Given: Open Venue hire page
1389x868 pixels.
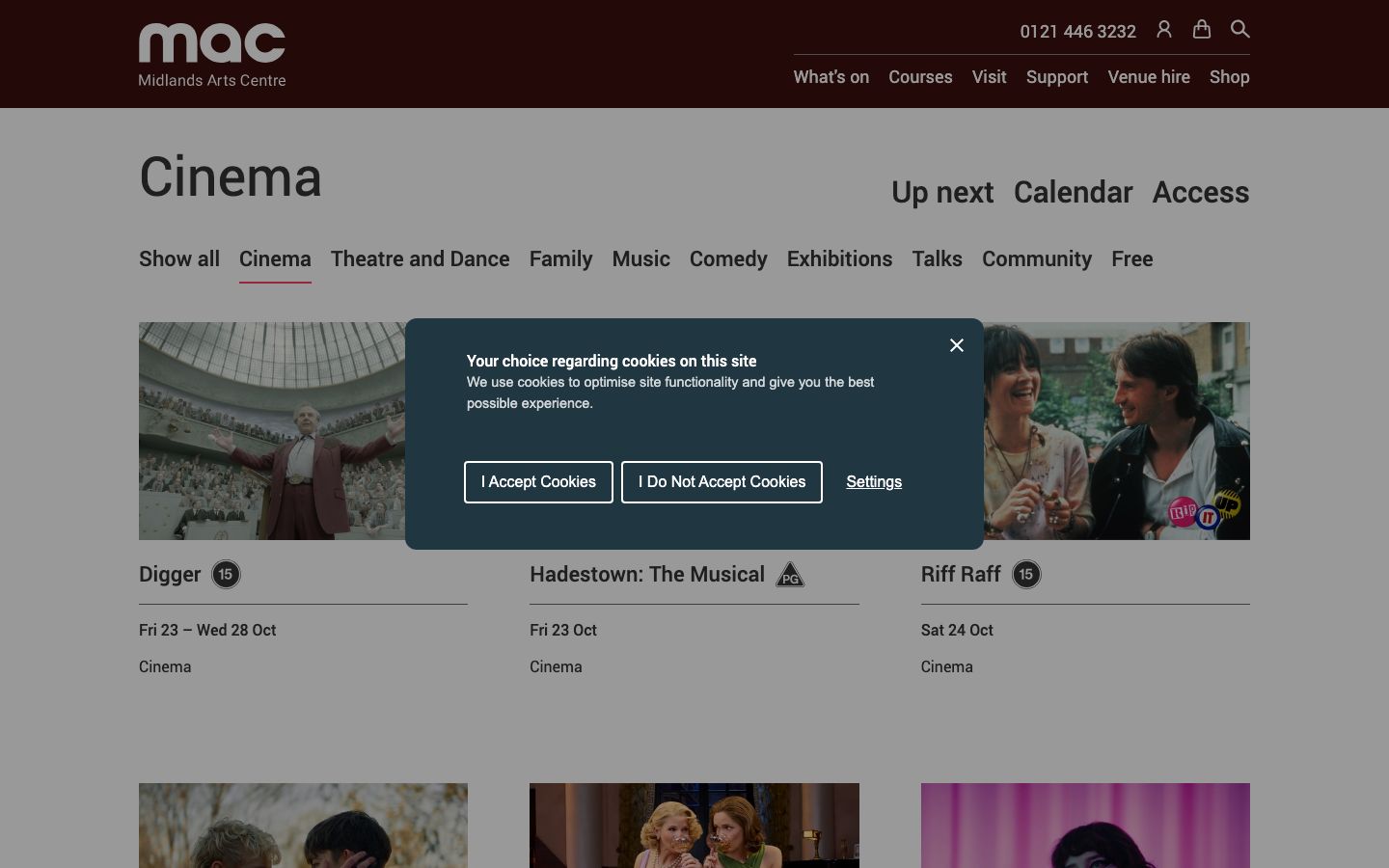Looking at the screenshot, I should click(x=1149, y=77).
